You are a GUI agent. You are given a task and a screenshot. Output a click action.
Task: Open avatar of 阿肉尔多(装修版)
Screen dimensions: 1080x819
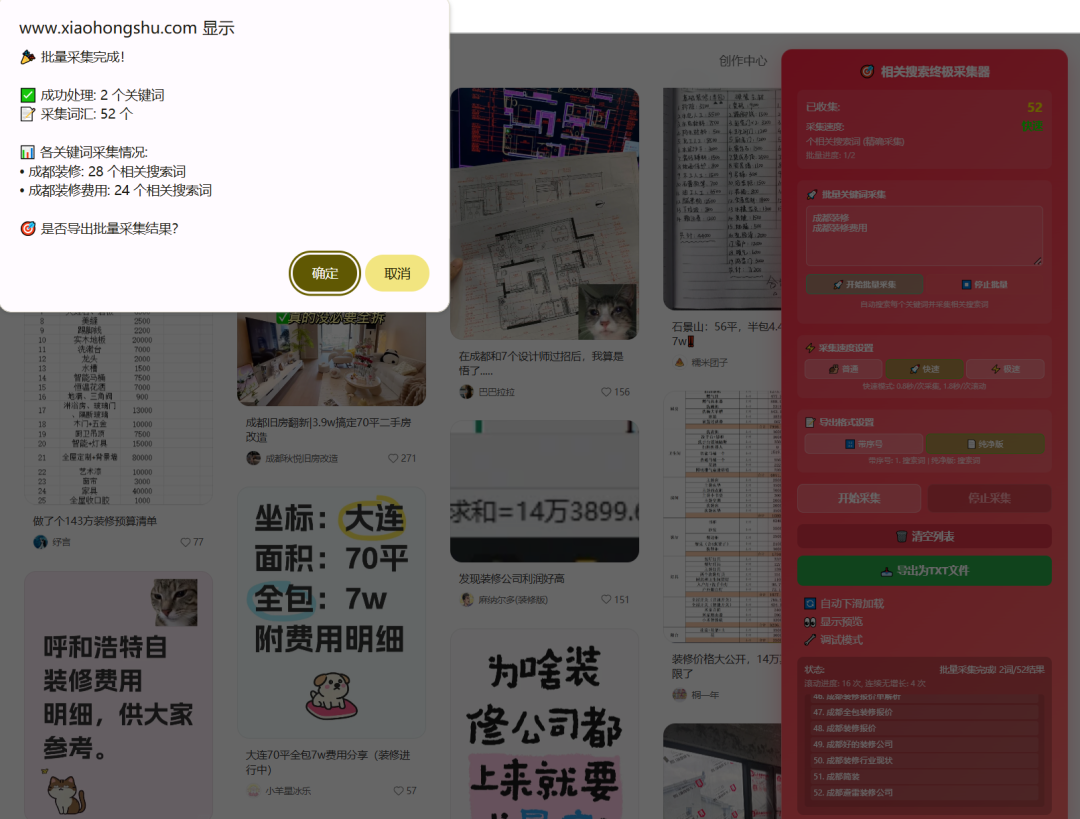[466, 599]
